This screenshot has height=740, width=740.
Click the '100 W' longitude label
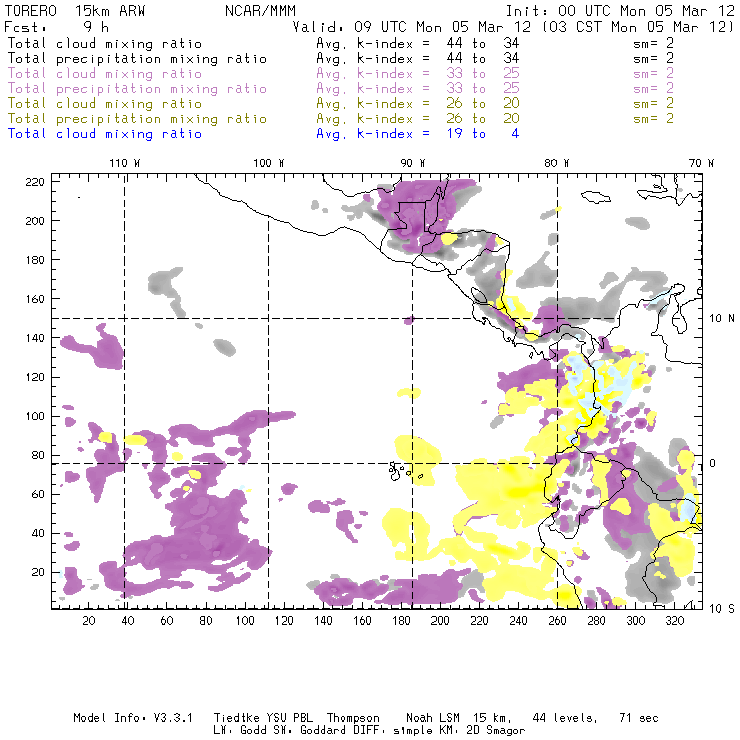point(269,163)
